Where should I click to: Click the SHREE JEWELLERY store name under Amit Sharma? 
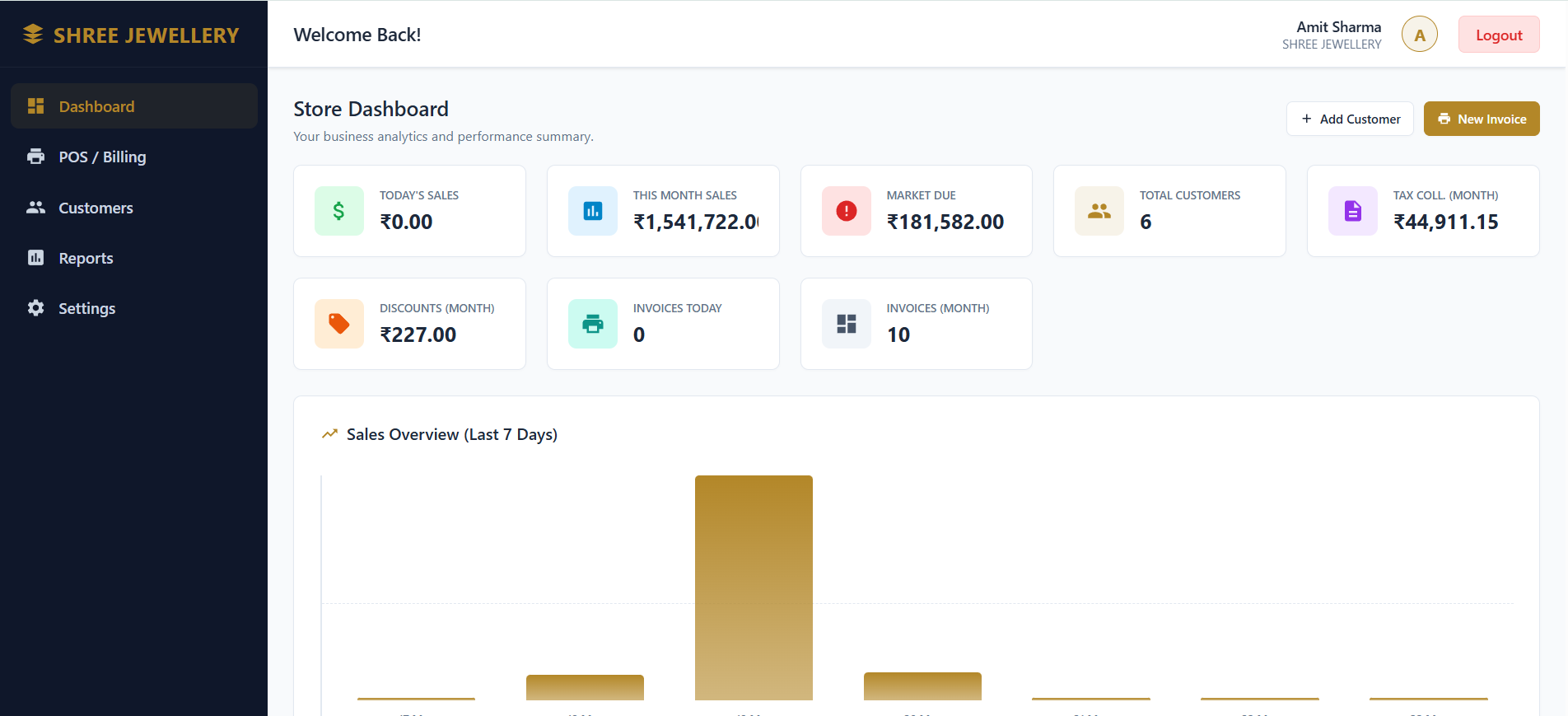coord(1332,44)
